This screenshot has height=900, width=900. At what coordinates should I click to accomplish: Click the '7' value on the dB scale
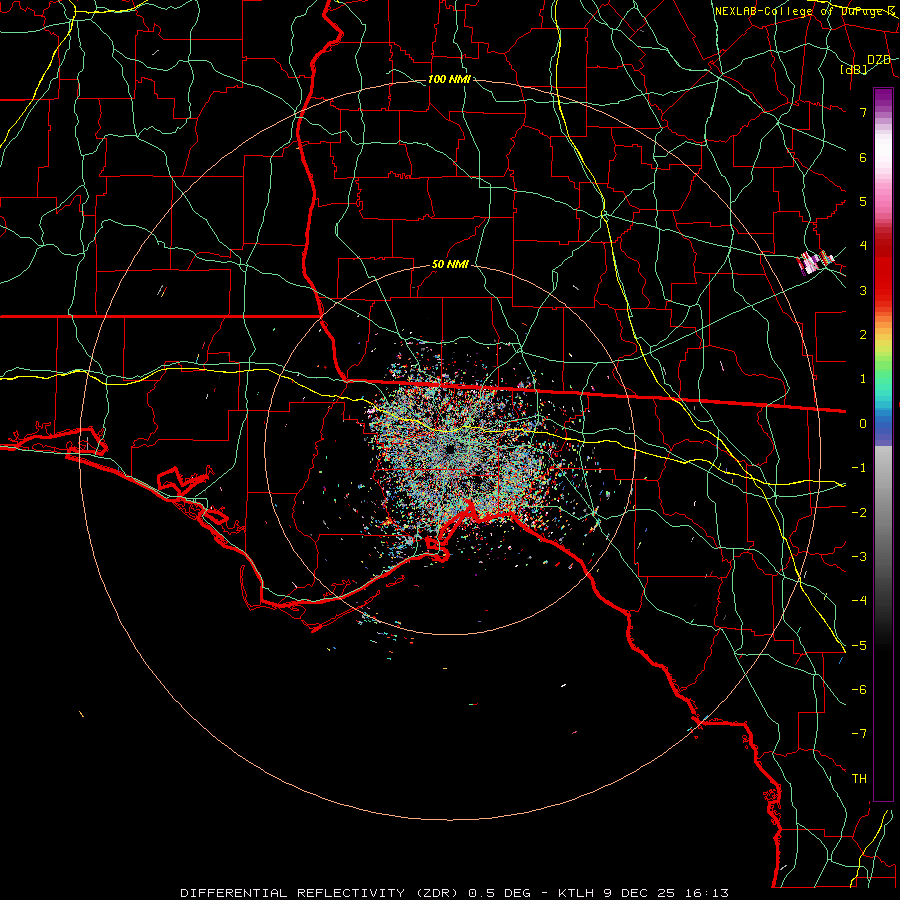[x=863, y=112]
